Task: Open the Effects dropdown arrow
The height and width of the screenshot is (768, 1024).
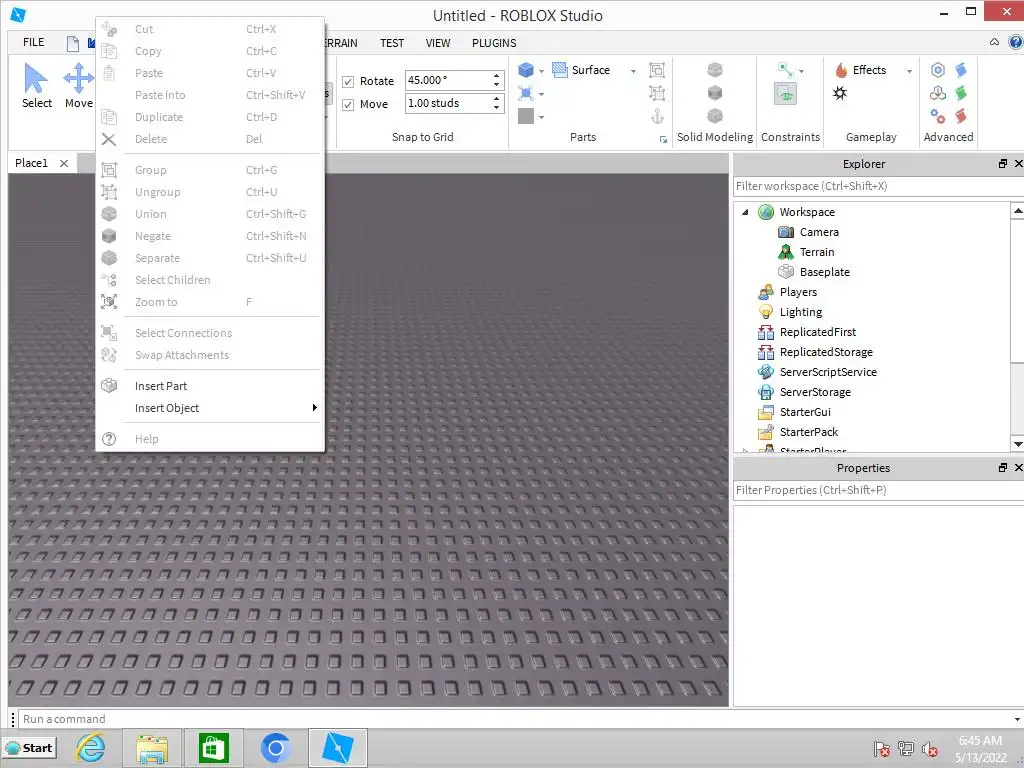Action: [909, 71]
